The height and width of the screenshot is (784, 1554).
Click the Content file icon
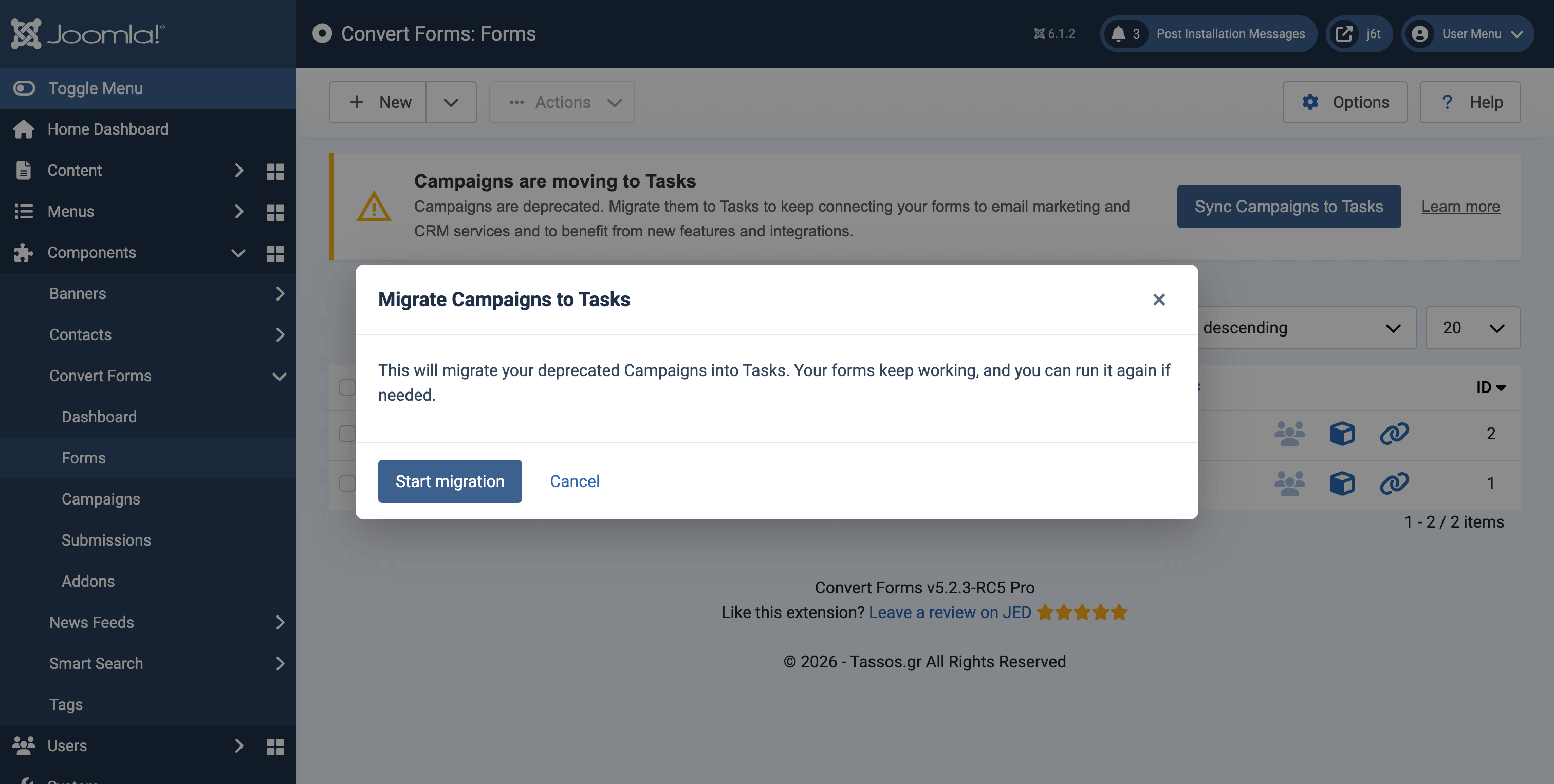24,170
